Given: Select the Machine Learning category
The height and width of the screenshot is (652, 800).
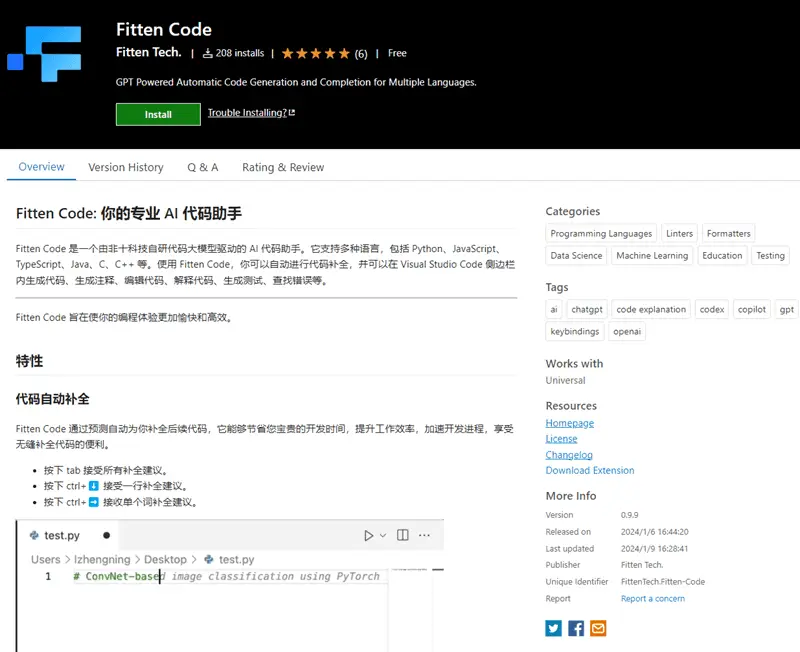Looking at the screenshot, I should (x=652, y=255).
